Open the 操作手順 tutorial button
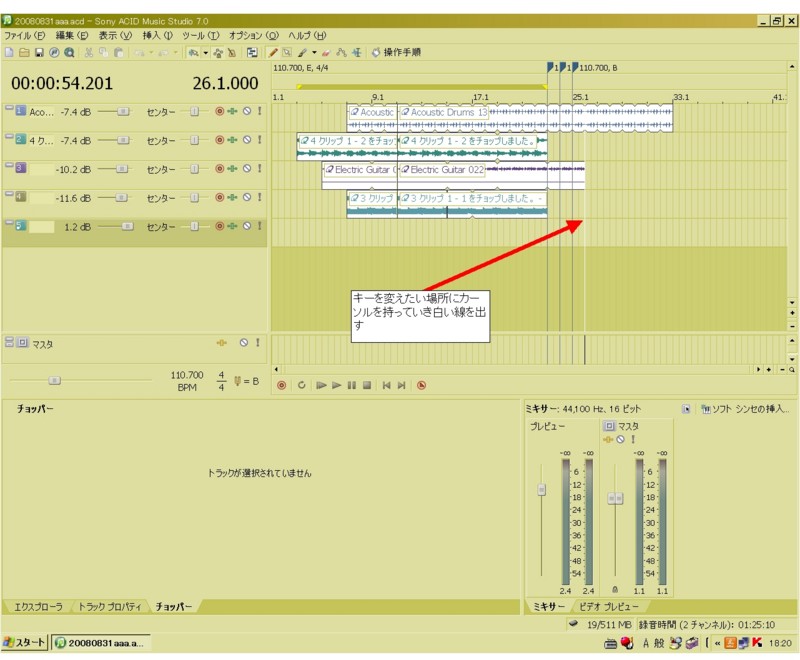 396,53
